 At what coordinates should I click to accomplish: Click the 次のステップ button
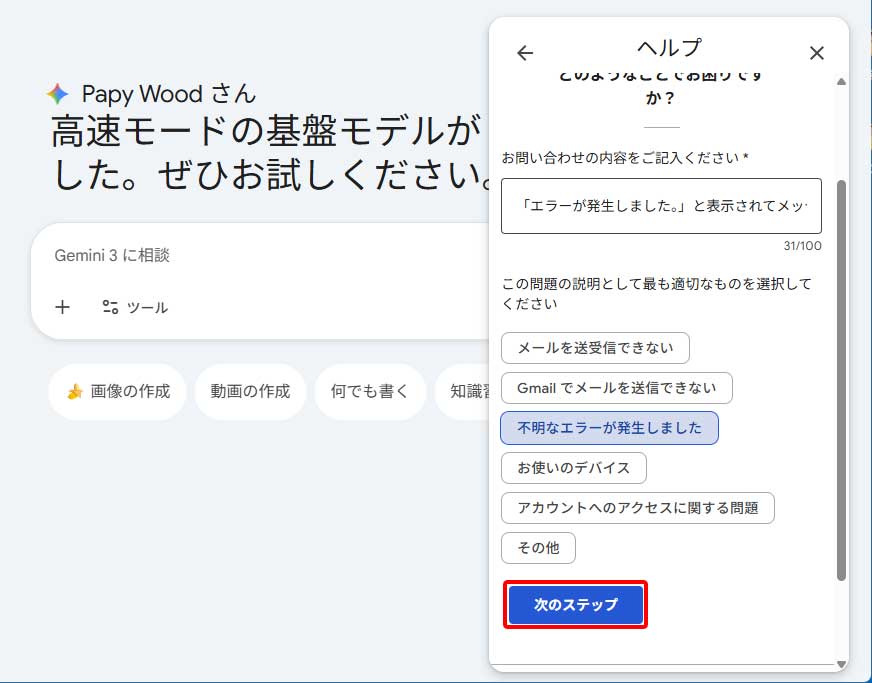(x=575, y=605)
